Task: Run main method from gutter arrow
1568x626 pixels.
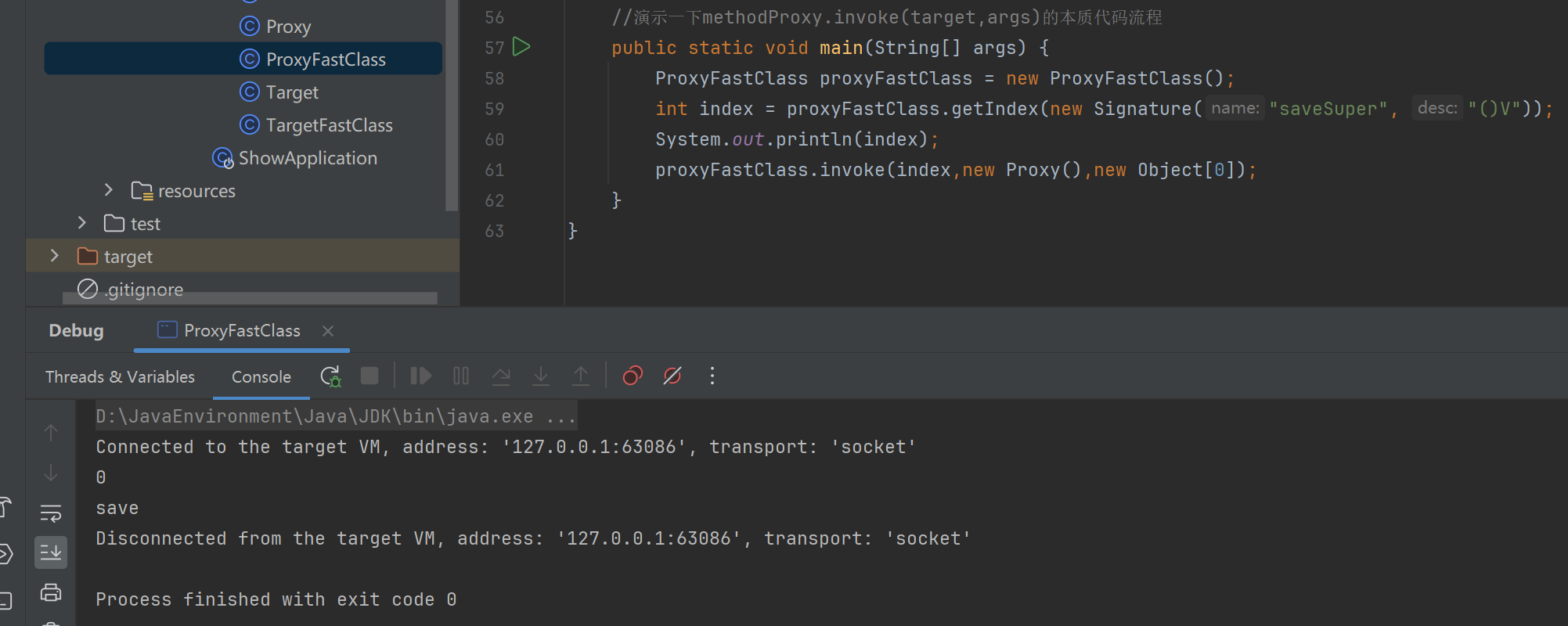Action: [x=521, y=47]
